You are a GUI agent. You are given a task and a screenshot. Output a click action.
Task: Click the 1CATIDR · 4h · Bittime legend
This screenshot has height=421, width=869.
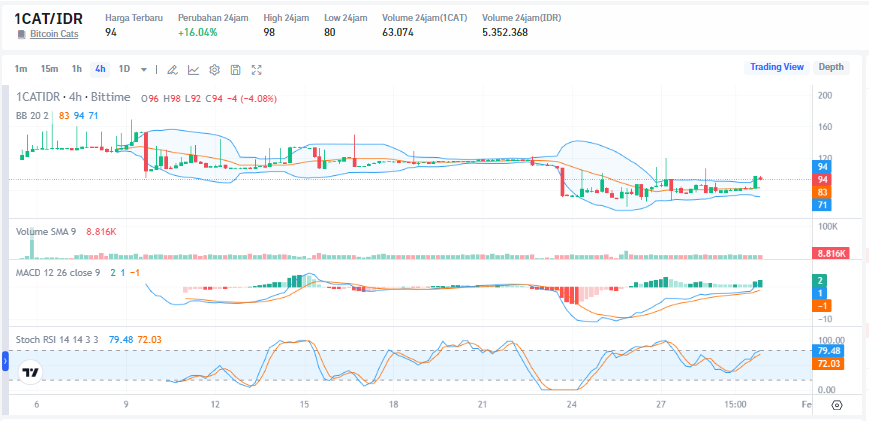pos(73,97)
